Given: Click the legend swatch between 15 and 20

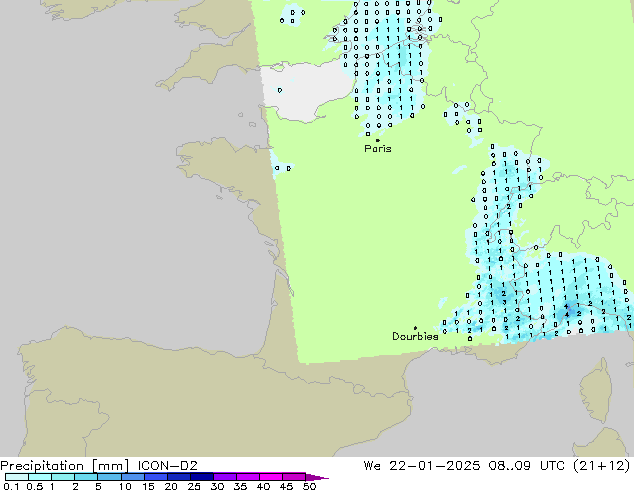Looking at the screenshot, I should click(156, 477).
